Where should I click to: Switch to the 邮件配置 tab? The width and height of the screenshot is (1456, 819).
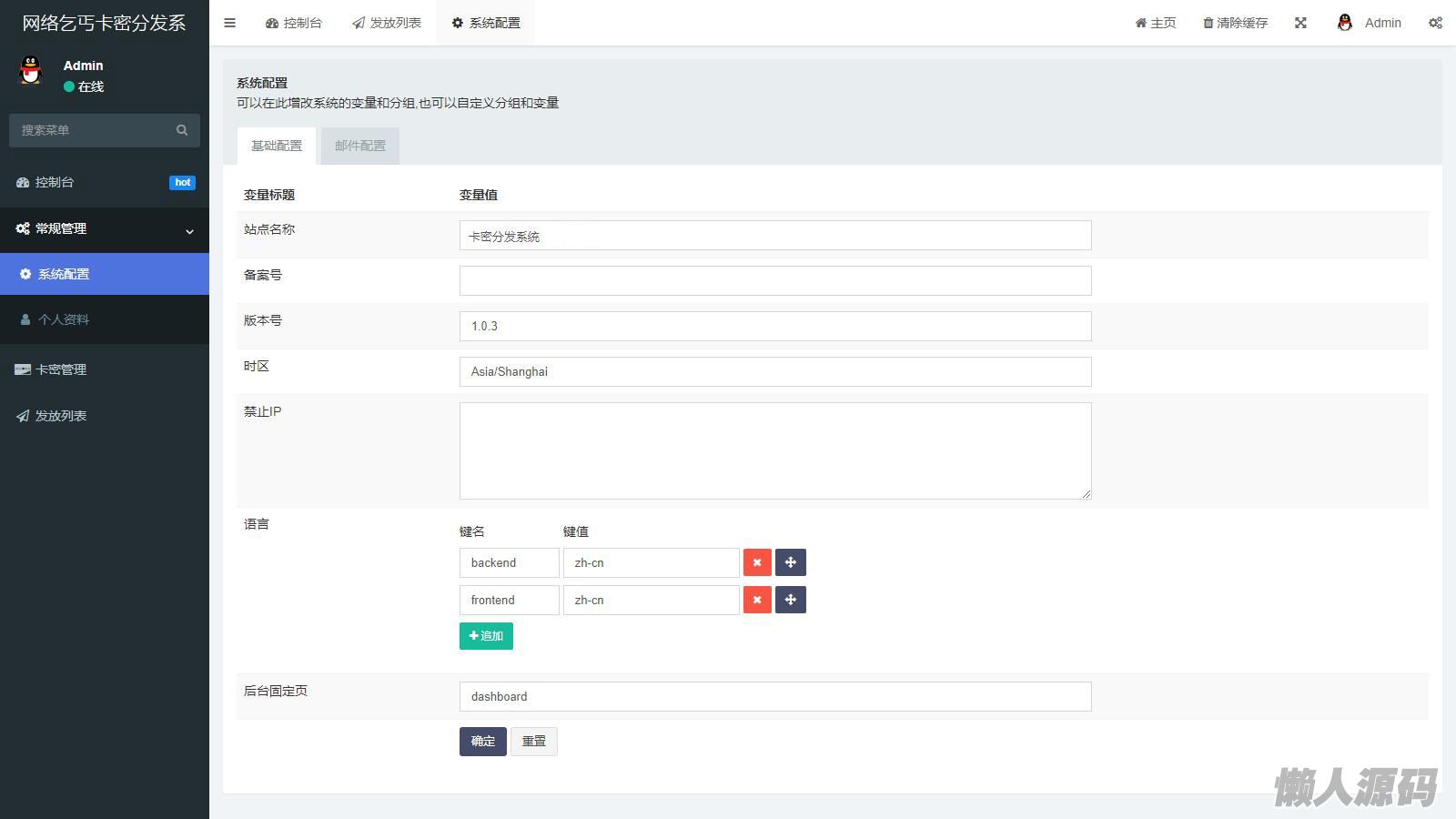360,146
